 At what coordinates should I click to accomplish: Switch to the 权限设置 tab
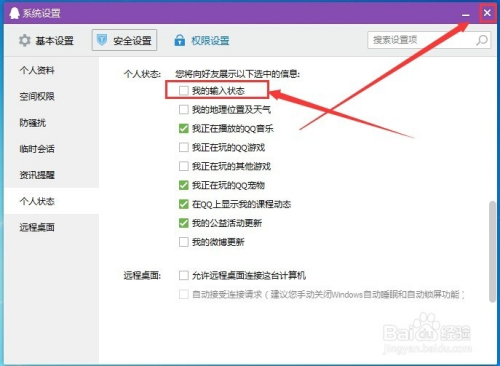[202, 40]
